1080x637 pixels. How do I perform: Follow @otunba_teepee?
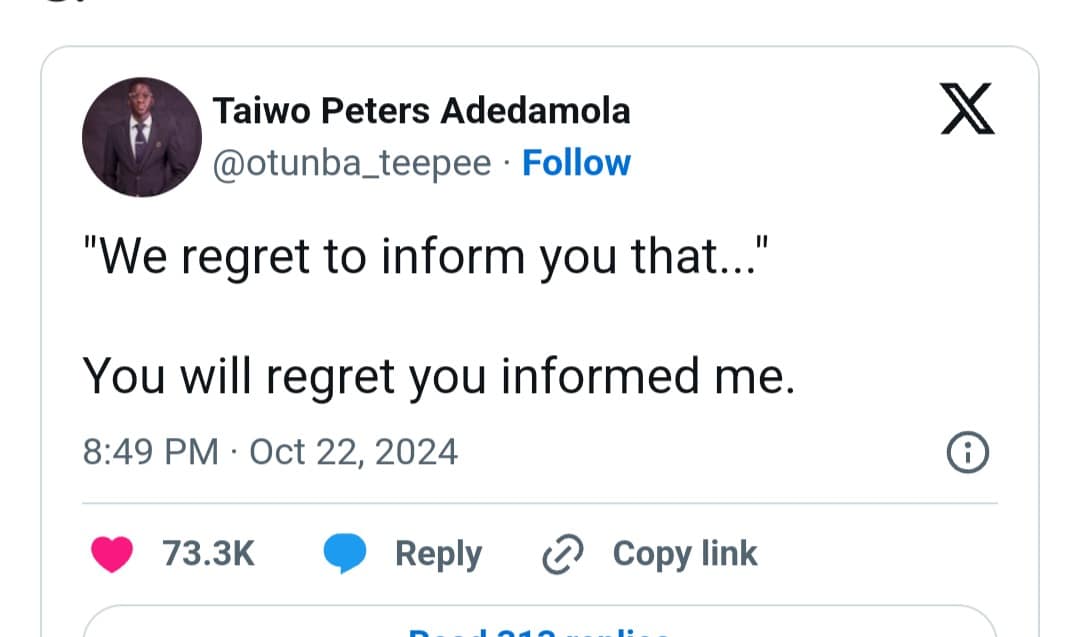point(576,162)
